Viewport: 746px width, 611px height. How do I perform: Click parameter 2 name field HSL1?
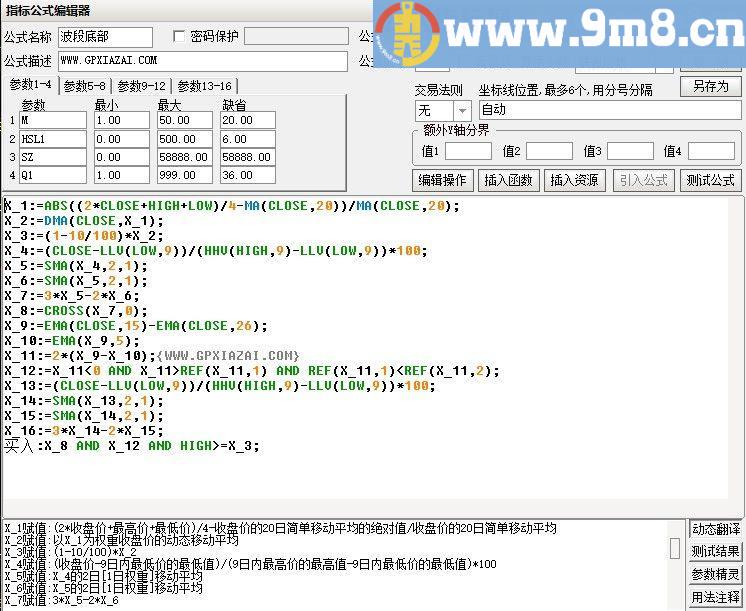pyautogui.click(x=53, y=139)
